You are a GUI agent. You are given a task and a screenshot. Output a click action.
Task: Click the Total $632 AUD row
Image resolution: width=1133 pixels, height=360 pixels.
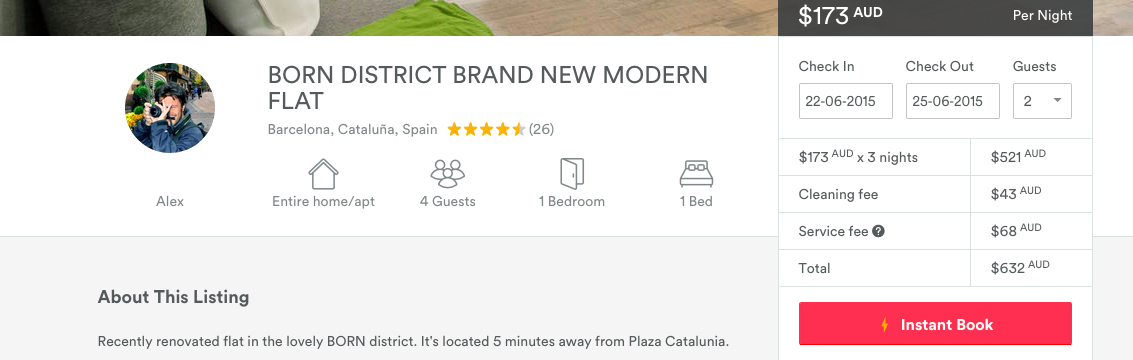pyautogui.click(x=935, y=268)
